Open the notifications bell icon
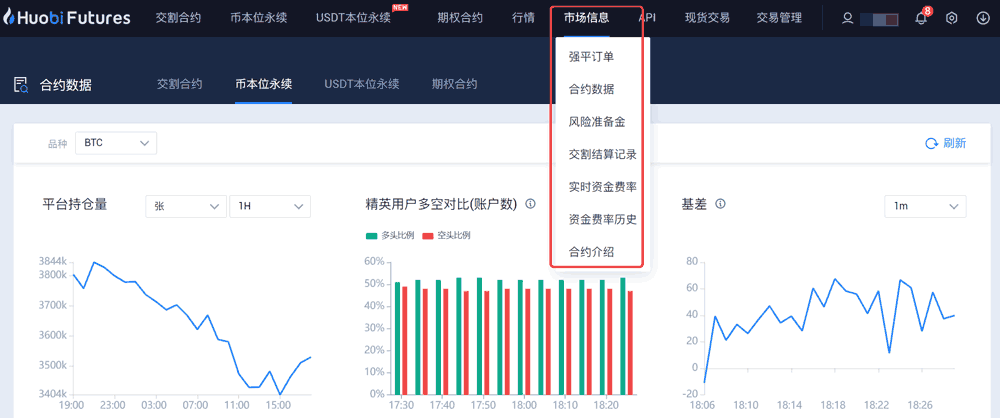The width and height of the screenshot is (1000, 418). point(921,18)
